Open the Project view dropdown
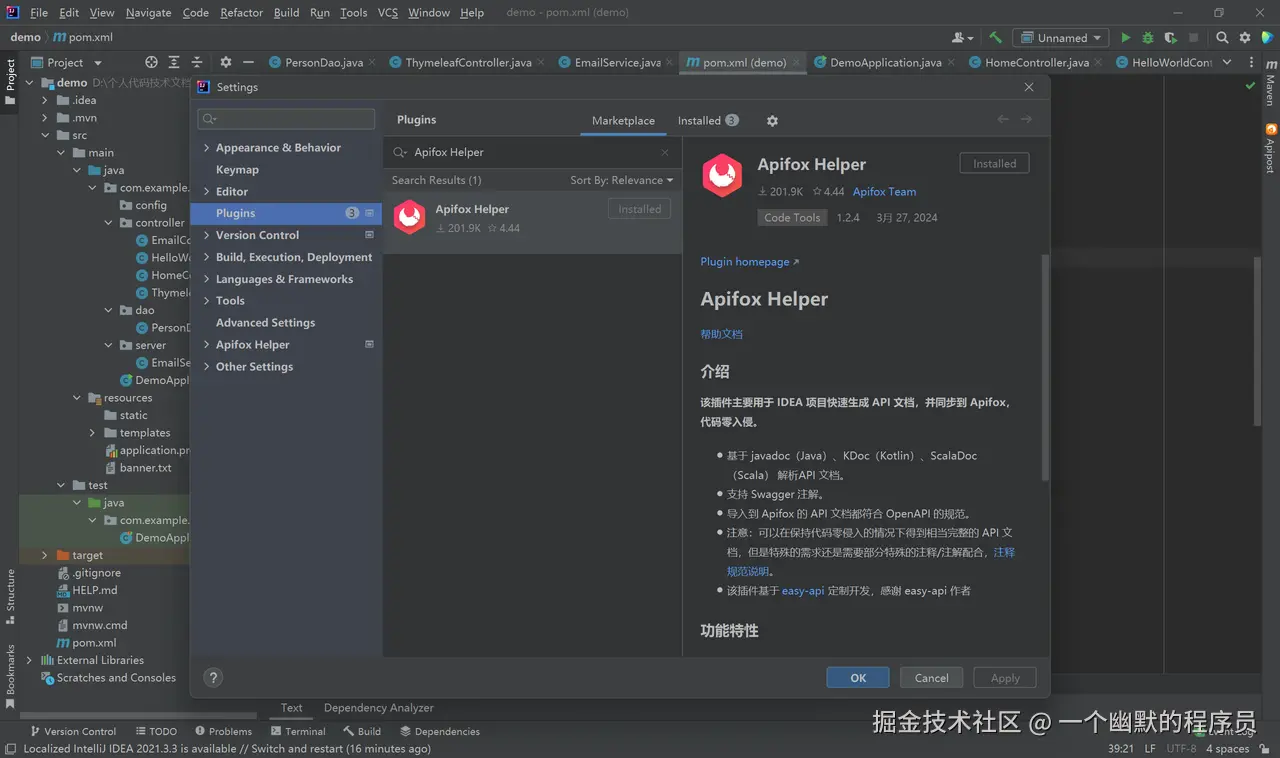 (x=66, y=62)
